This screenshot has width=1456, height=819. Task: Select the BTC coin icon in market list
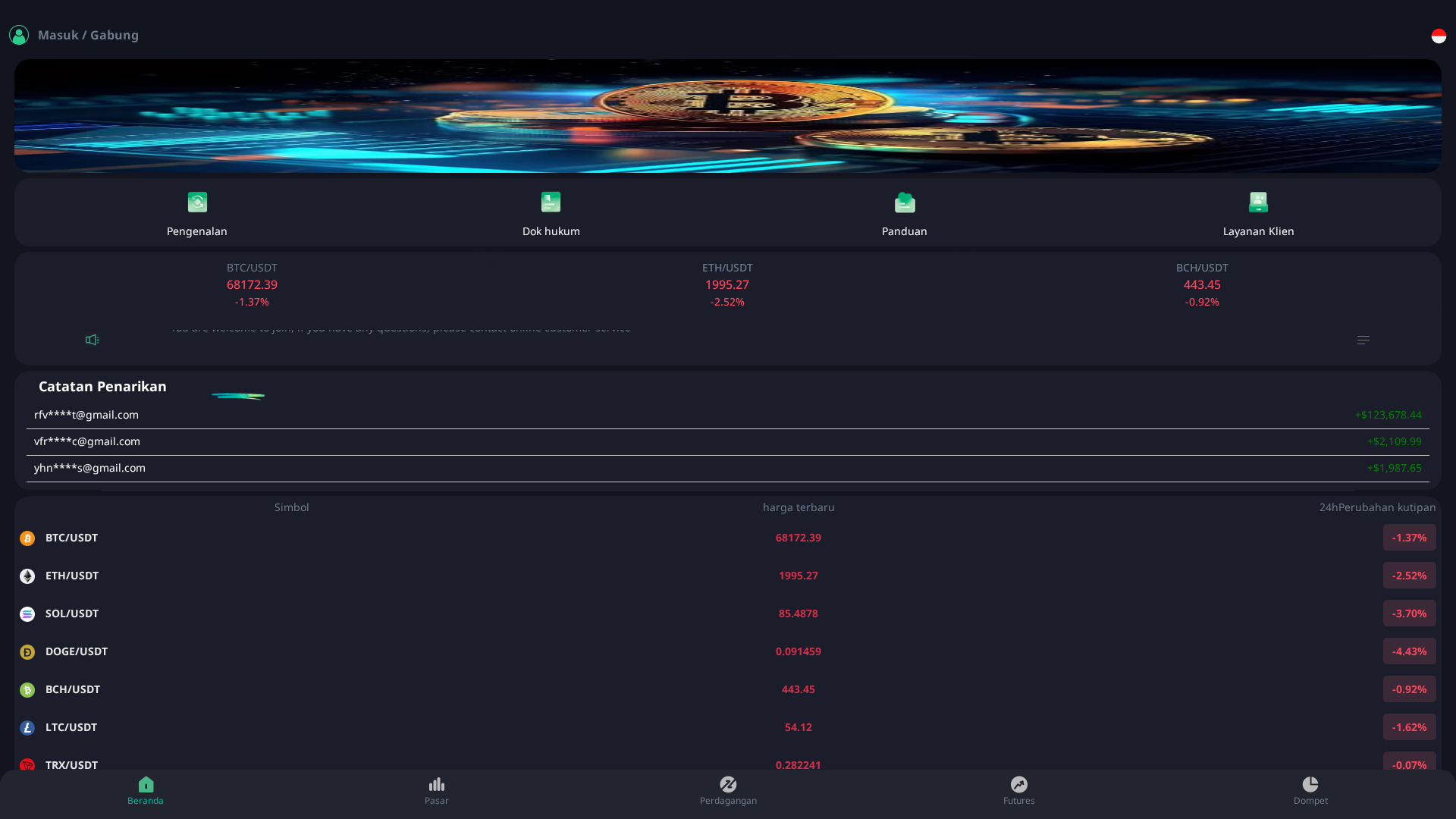click(27, 538)
